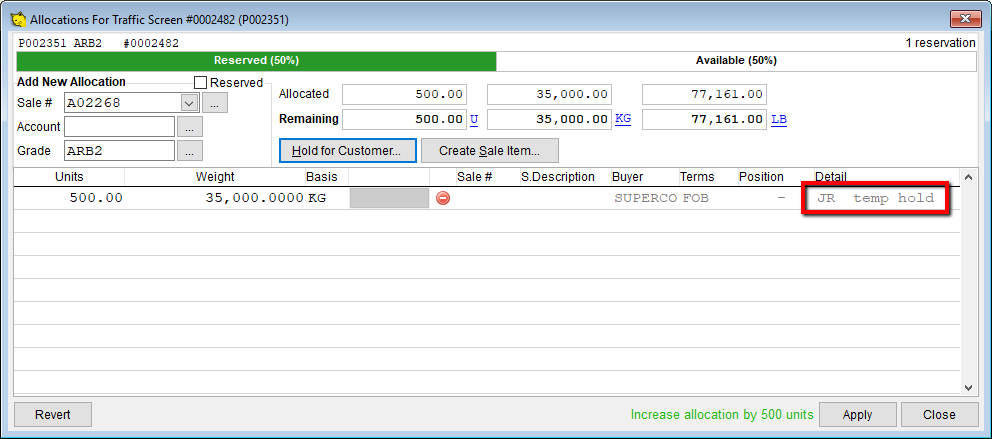Click the Remaining 500.00 units field
The image size is (992, 439).
[404, 119]
